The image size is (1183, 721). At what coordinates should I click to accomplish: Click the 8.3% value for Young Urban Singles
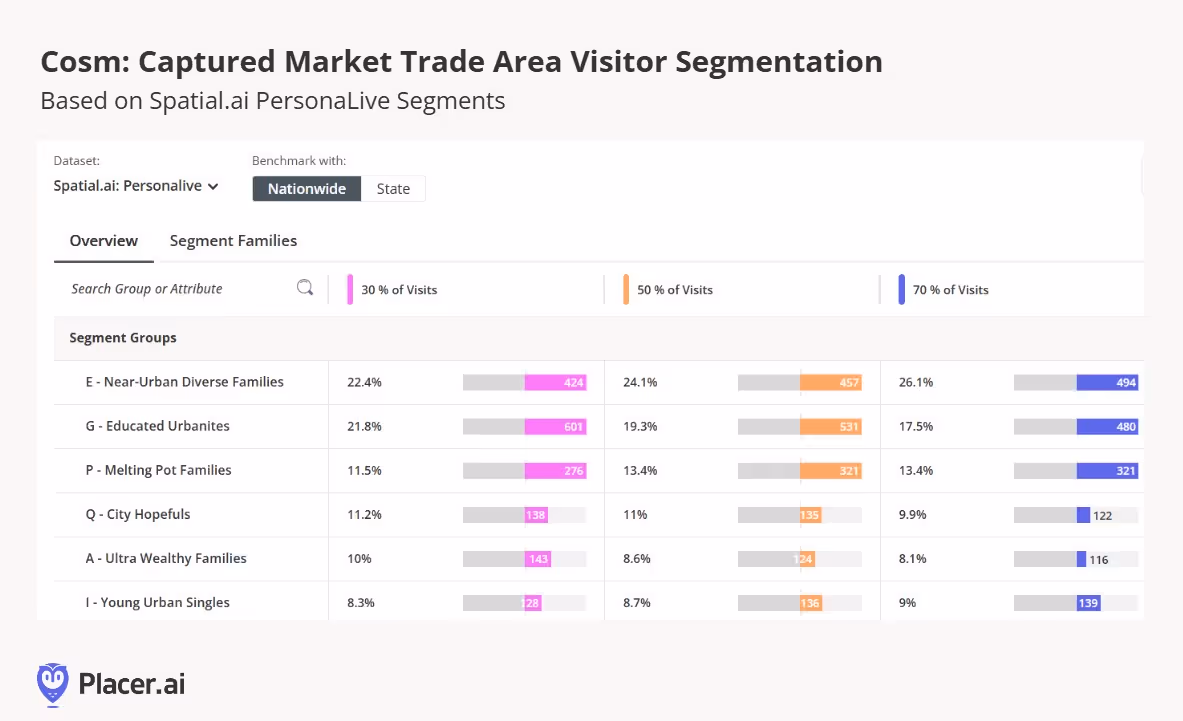coord(361,603)
